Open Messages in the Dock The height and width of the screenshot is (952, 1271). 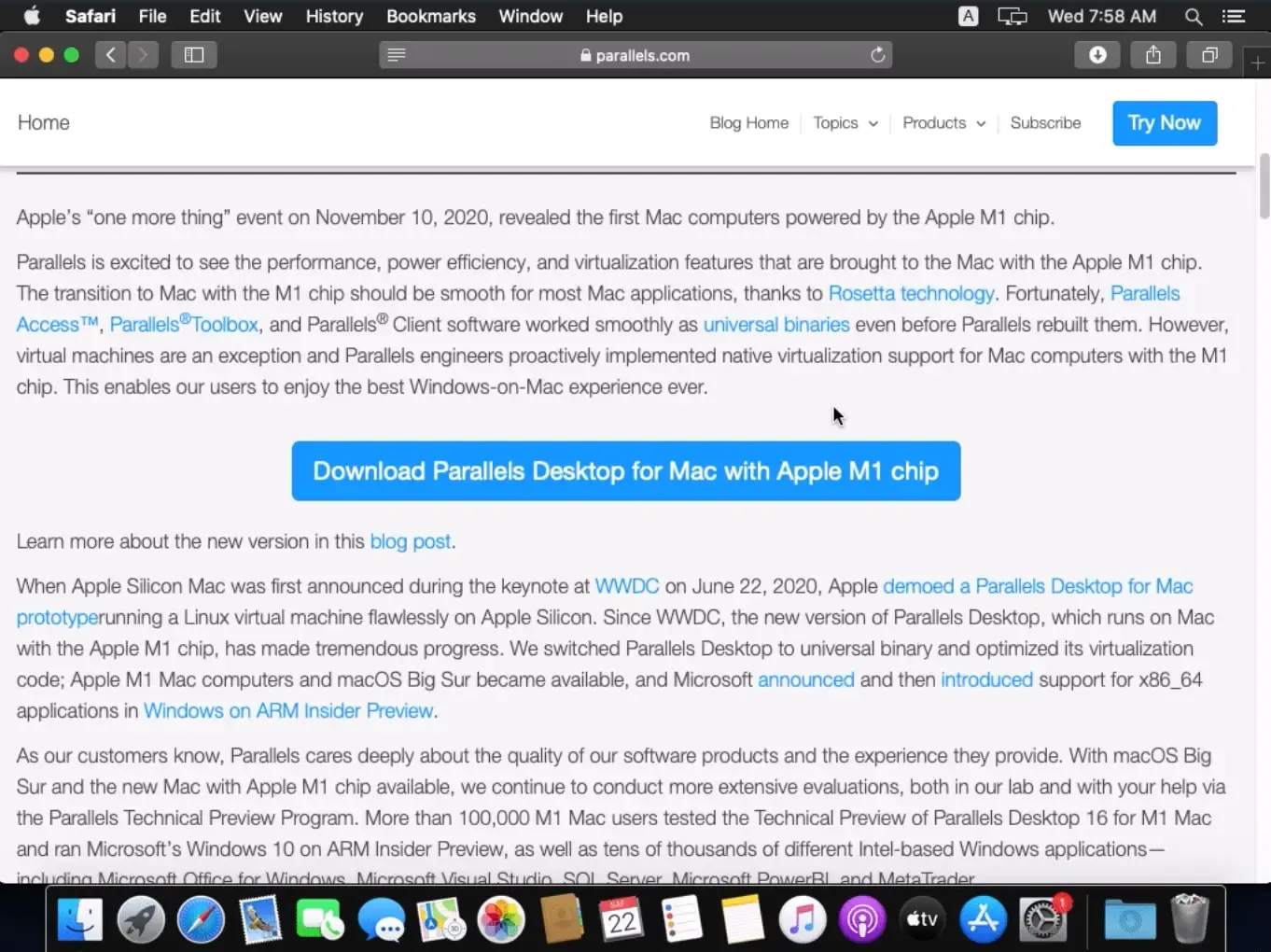pos(381,919)
